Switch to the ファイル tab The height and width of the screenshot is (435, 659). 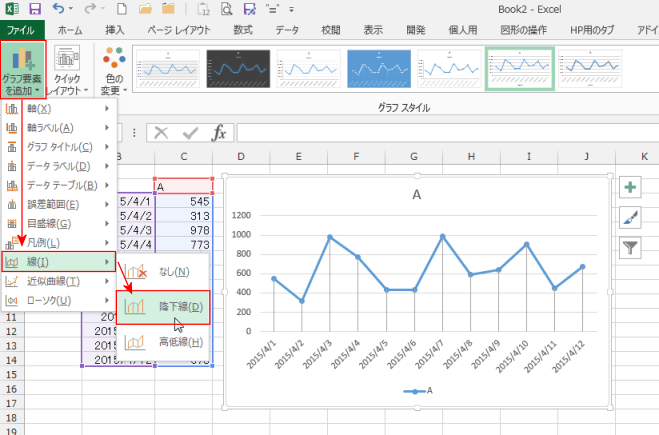[21, 31]
